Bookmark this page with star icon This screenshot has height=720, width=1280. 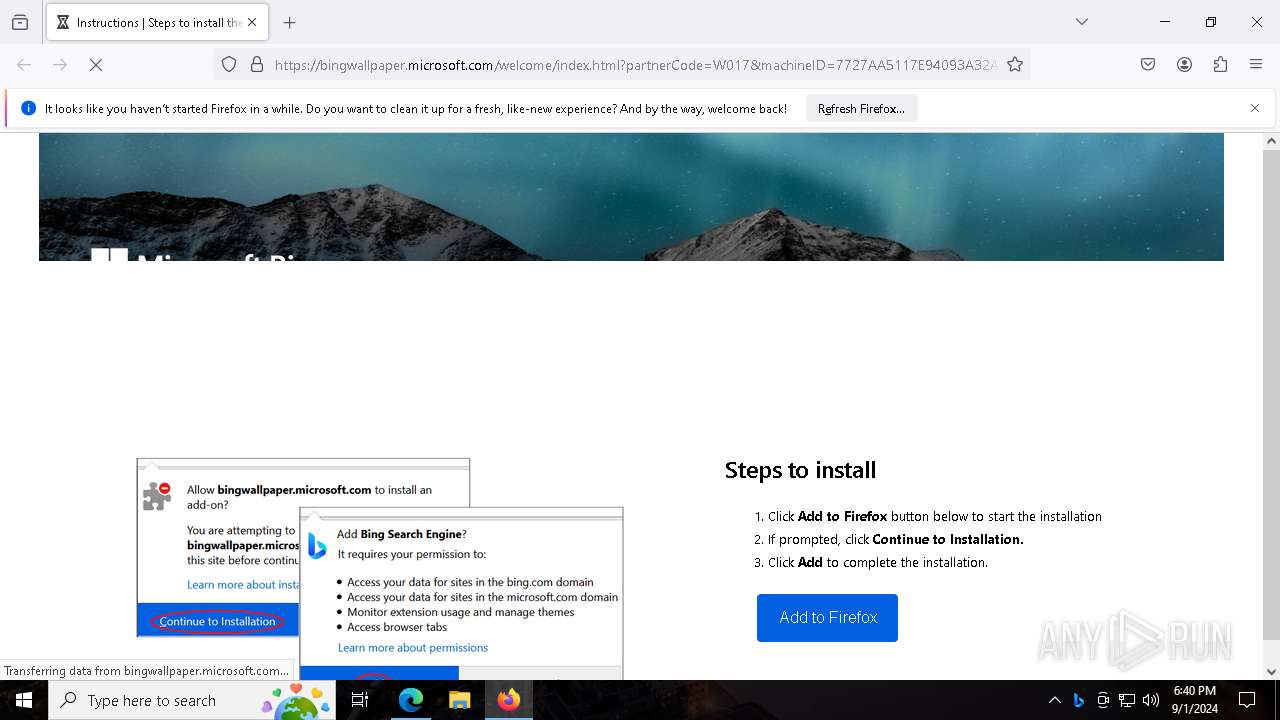click(x=1015, y=64)
